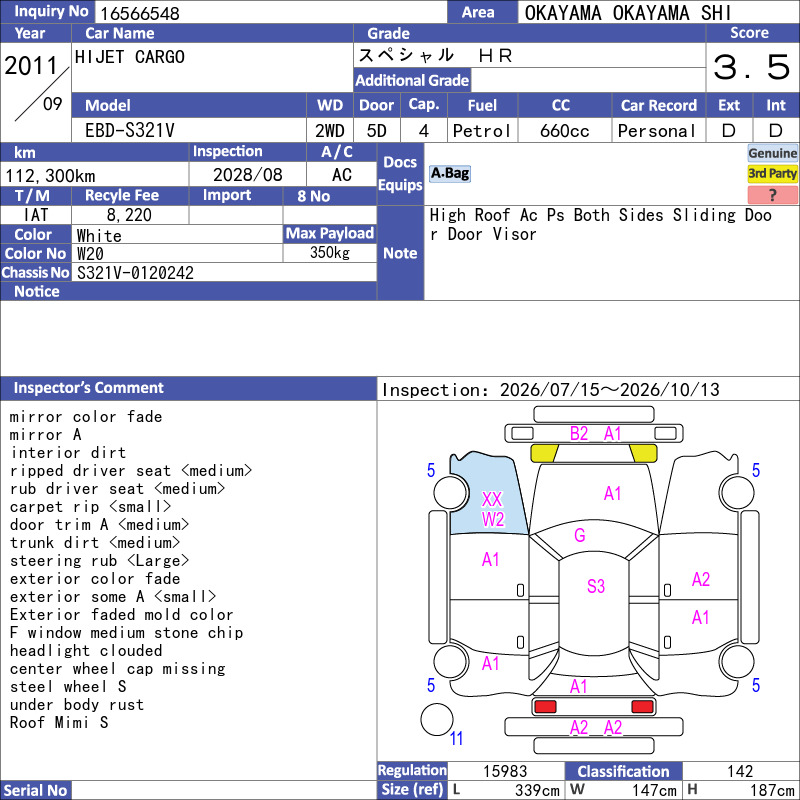Click the length value 339cm

(x=537, y=790)
